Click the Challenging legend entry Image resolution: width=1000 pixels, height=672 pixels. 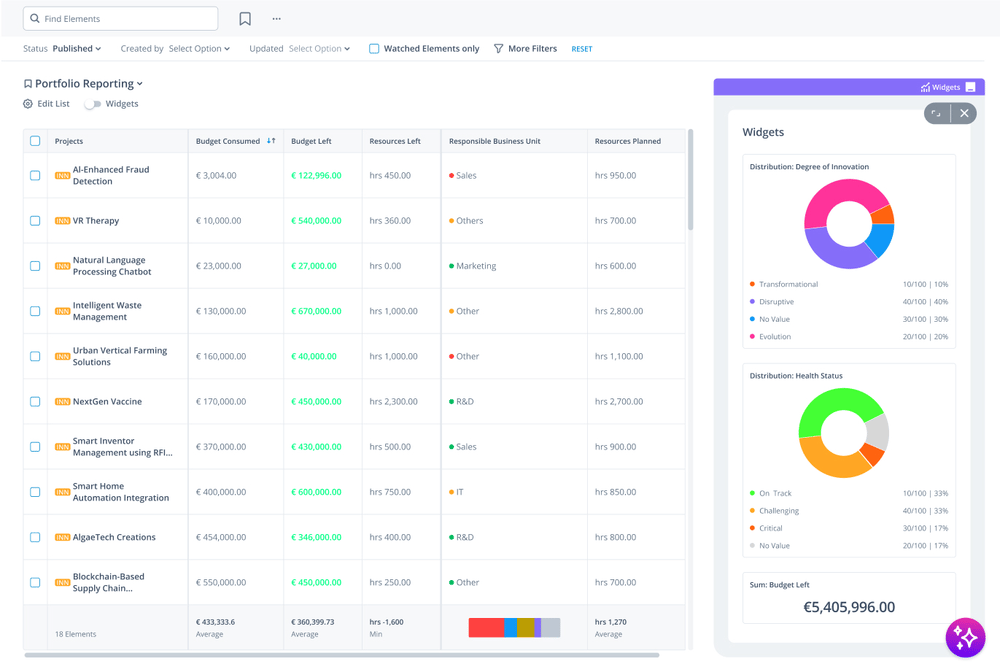coord(849,511)
